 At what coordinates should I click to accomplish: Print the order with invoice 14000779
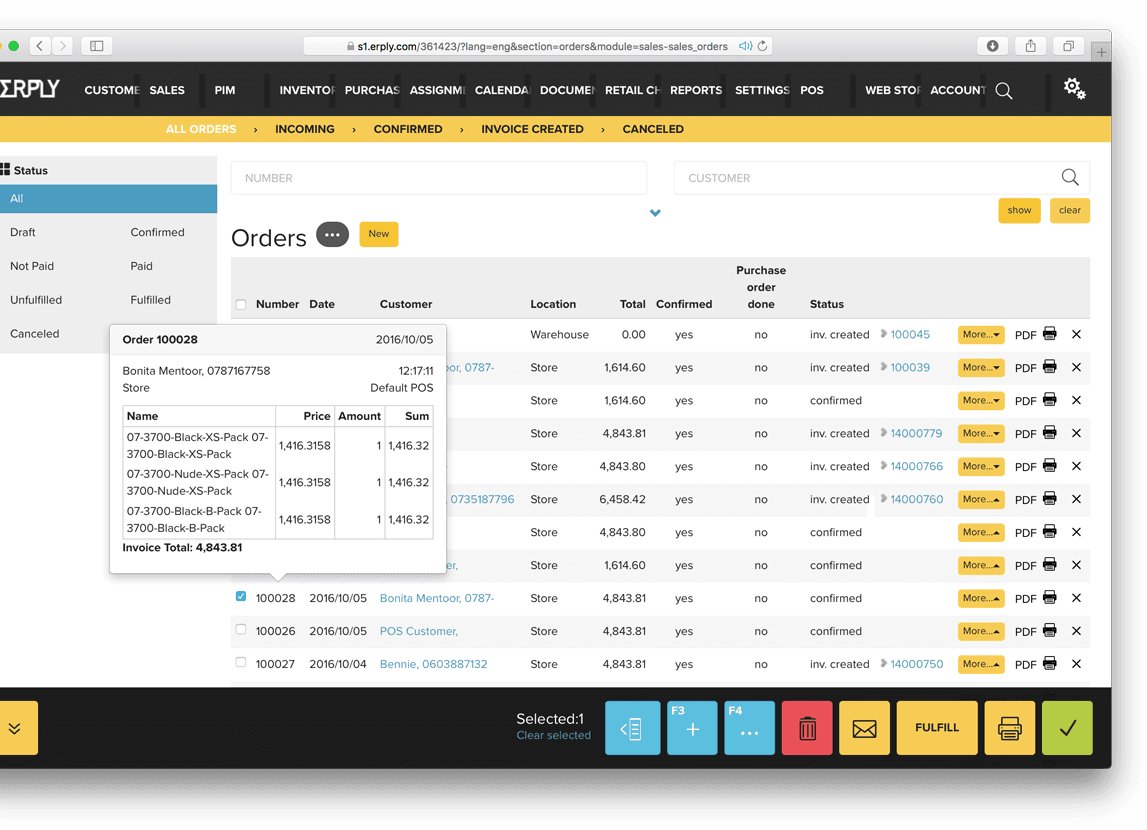coord(1050,433)
